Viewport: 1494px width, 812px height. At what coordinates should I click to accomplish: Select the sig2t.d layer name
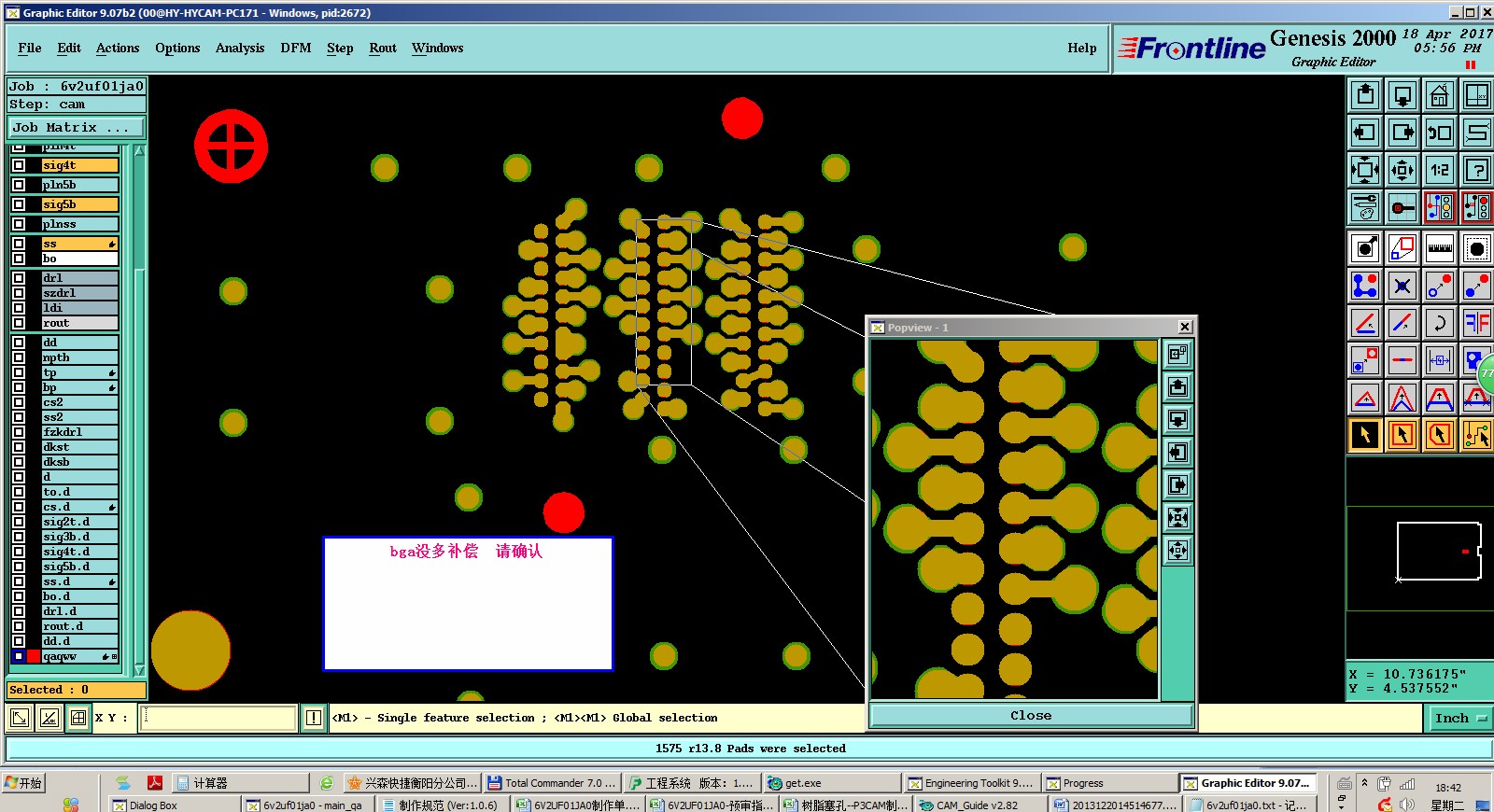click(79, 522)
